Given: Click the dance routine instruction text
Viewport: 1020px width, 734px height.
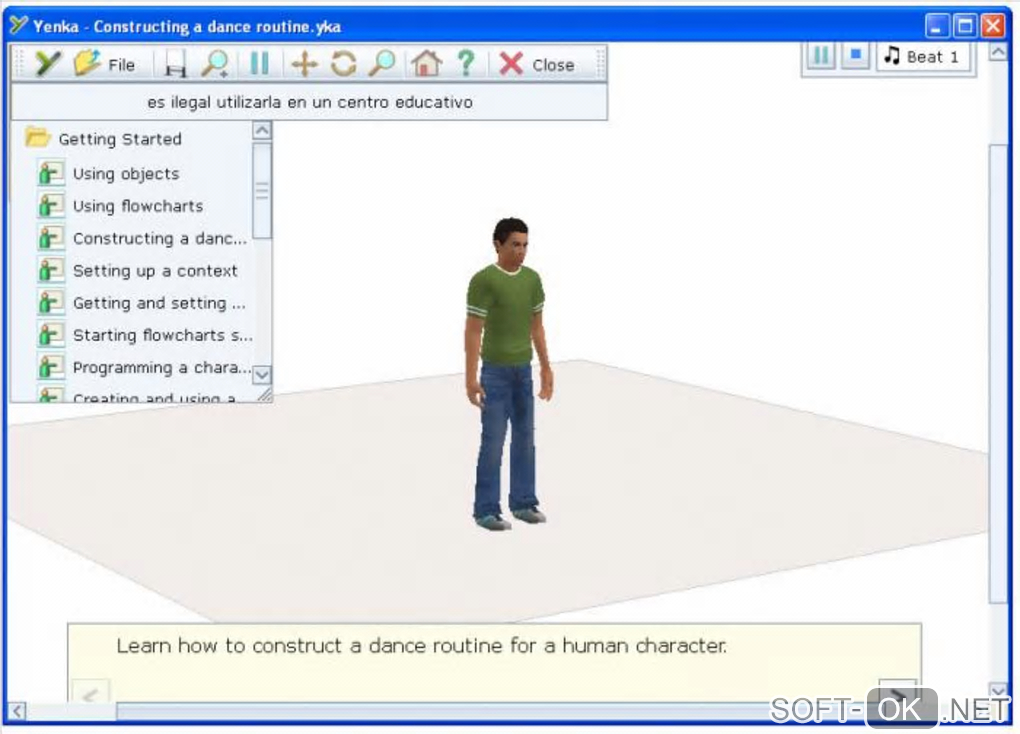Looking at the screenshot, I should [422, 646].
